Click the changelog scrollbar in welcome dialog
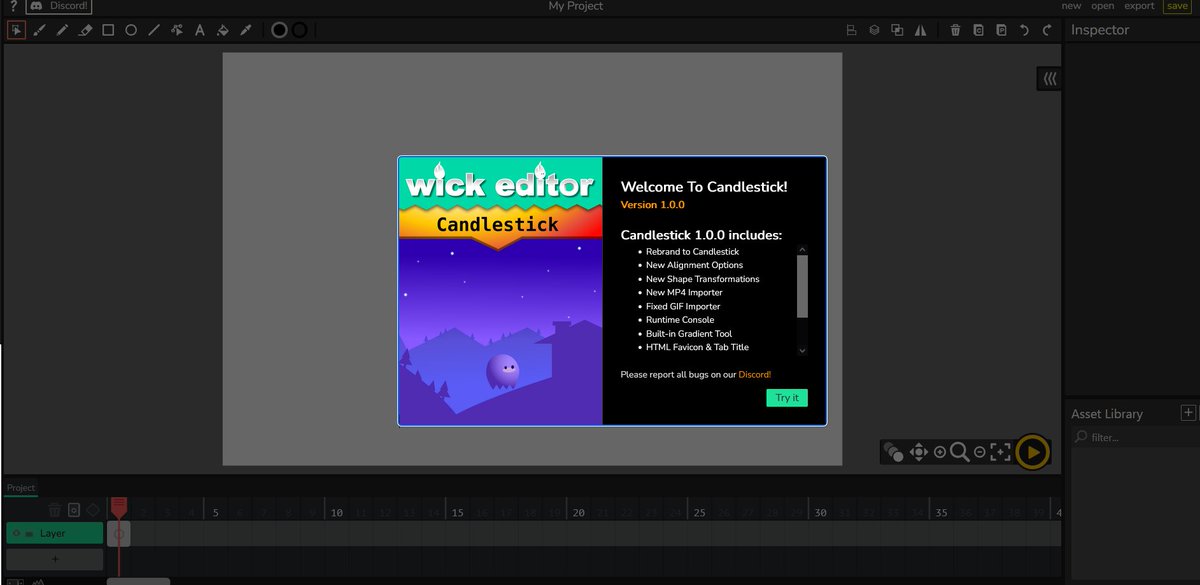This screenshot has height=585, width=1200. pyautogui.click(x=802, y=287)
